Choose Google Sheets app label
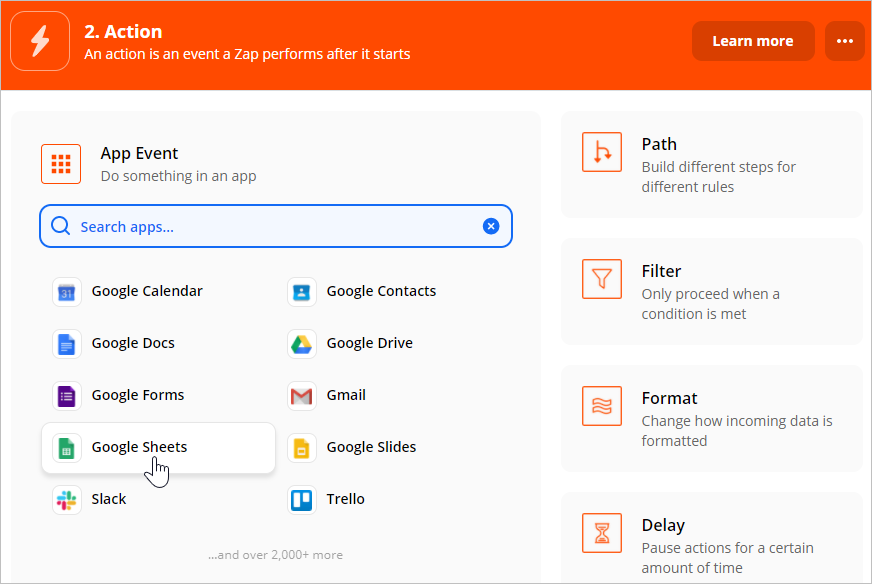This screenshot has height=584, width=872. click(140, 447)
